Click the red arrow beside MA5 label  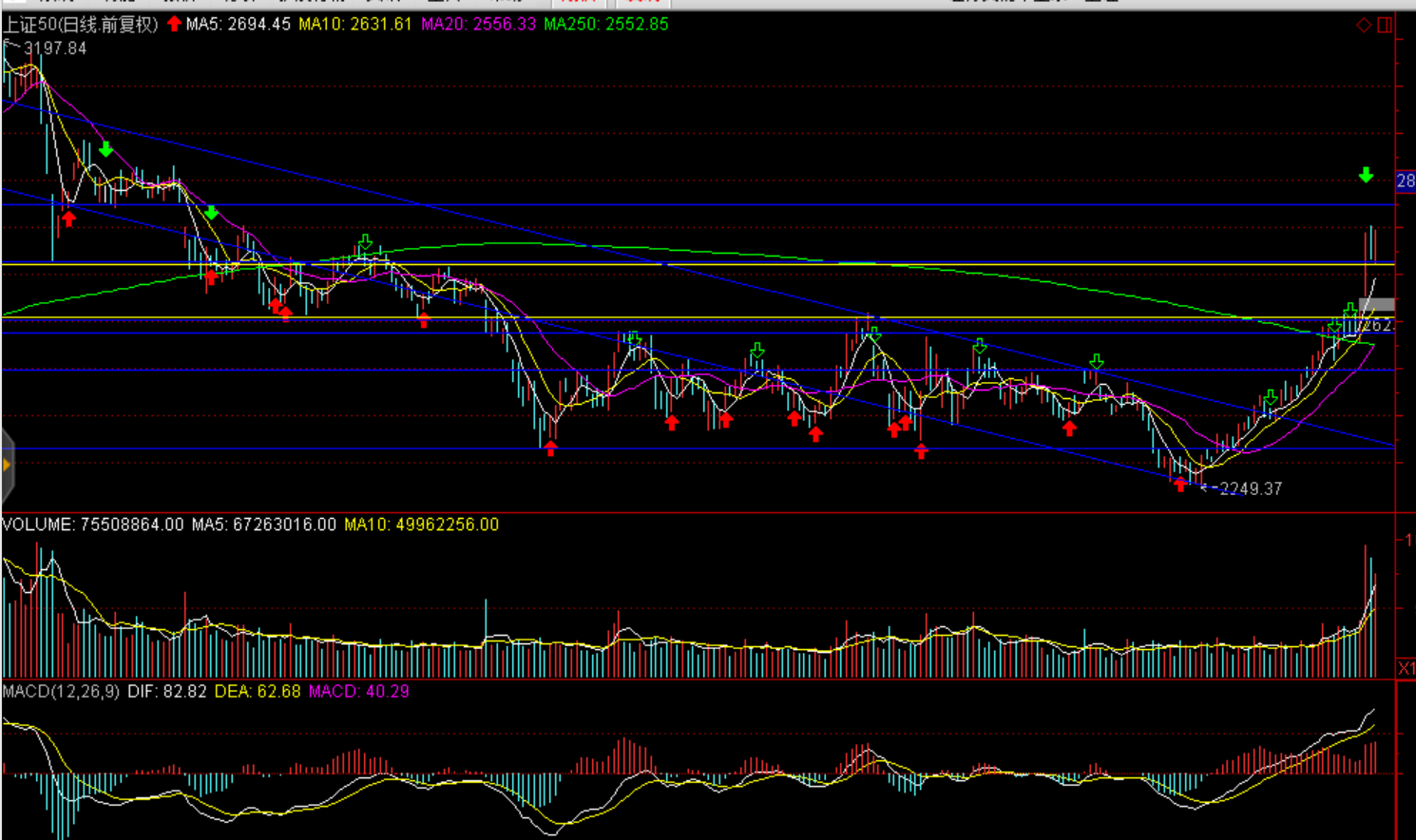click(174, 24)
